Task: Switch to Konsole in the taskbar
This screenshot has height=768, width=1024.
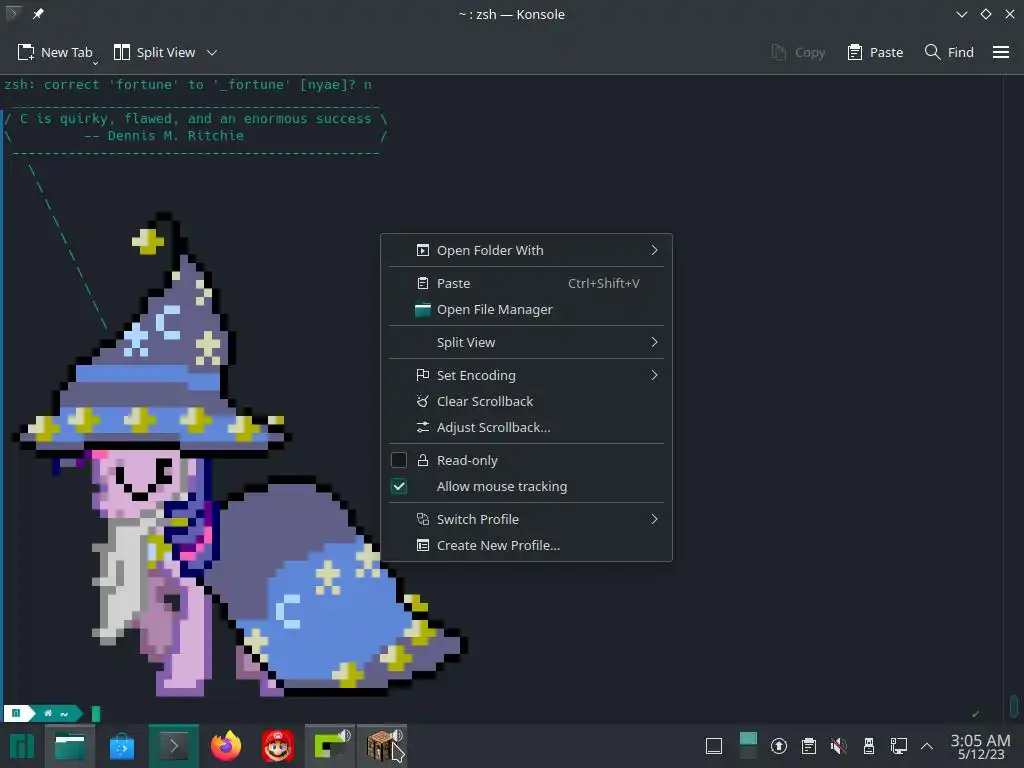Action: pyautogui.click(x=173, y=746)
